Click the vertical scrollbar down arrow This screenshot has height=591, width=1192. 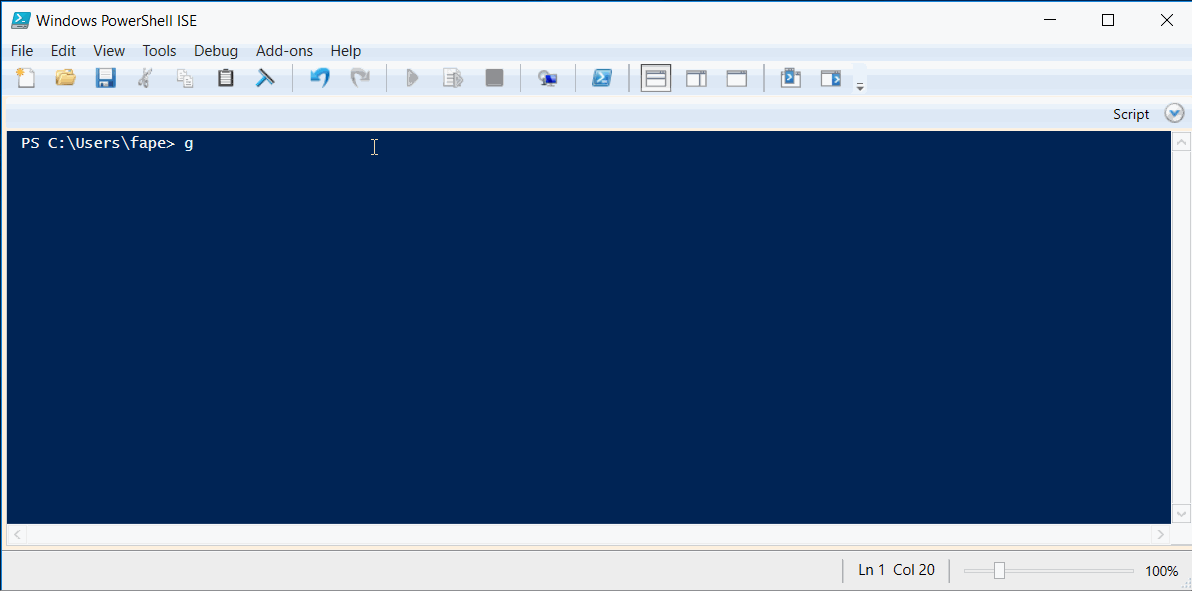(1181, 513)
